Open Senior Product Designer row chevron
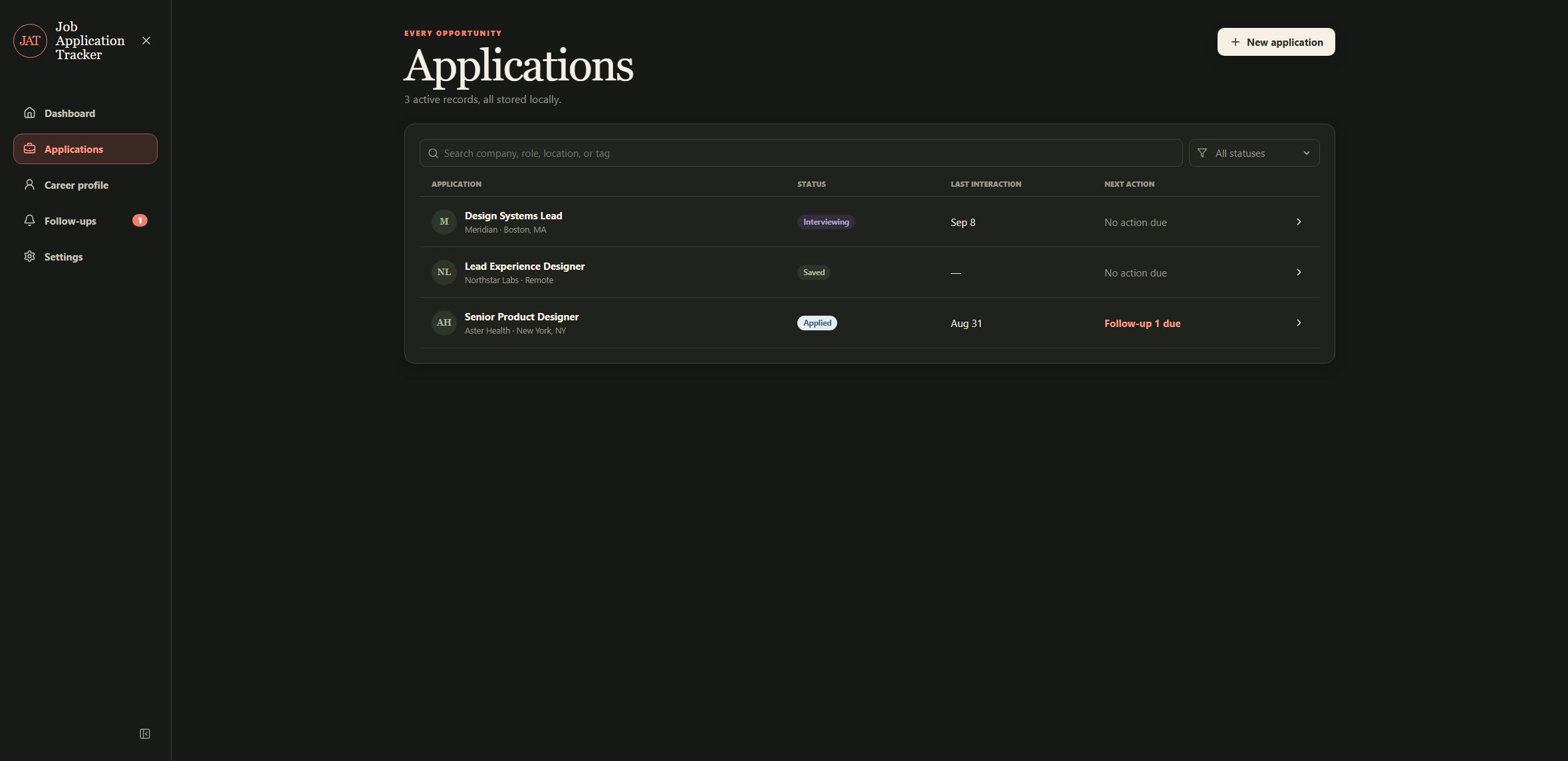The height and width of the screenshot is (761, 1568). click(1298, 322)
